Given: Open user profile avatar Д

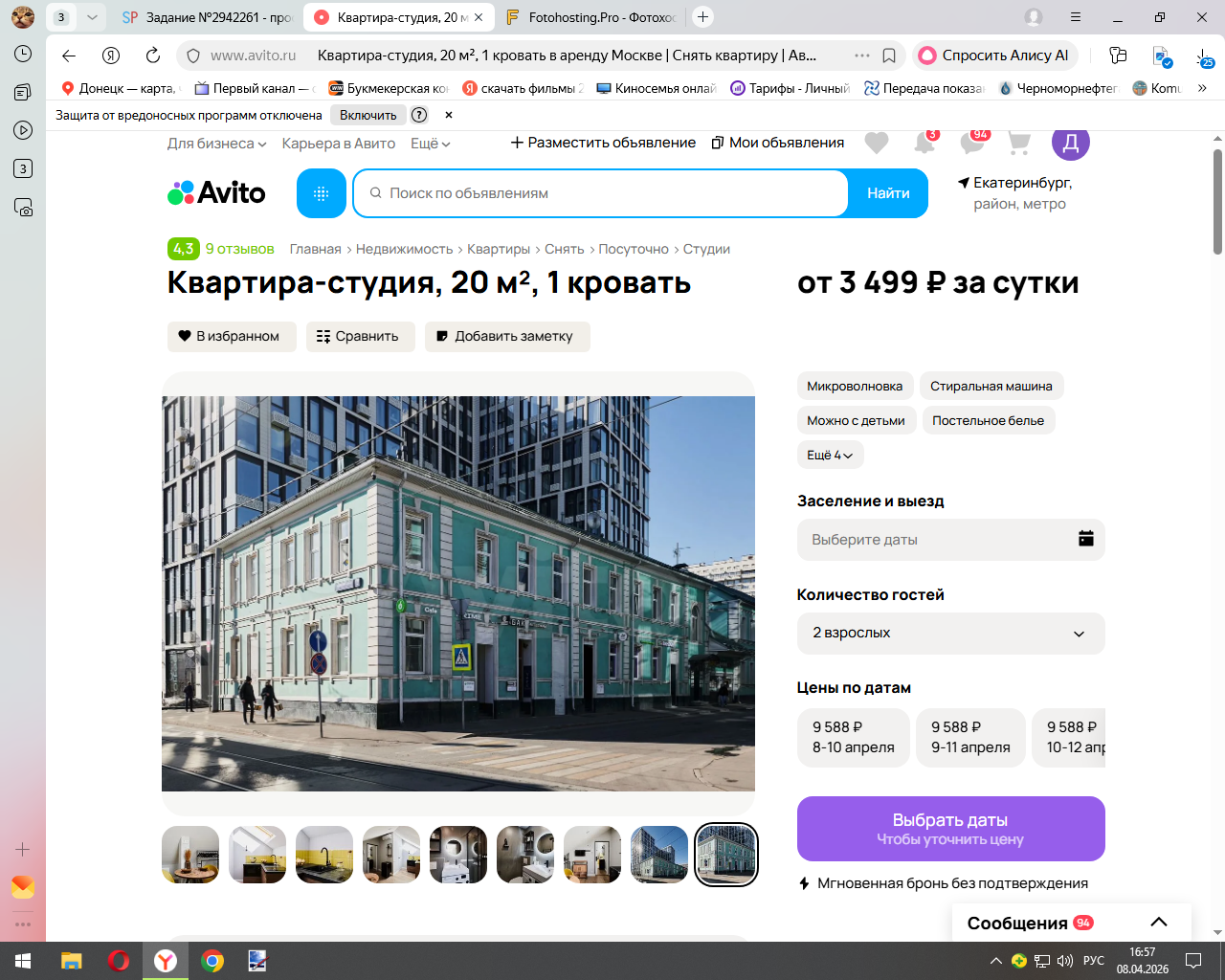Looking at the screenshot, I should (1071, 143).
